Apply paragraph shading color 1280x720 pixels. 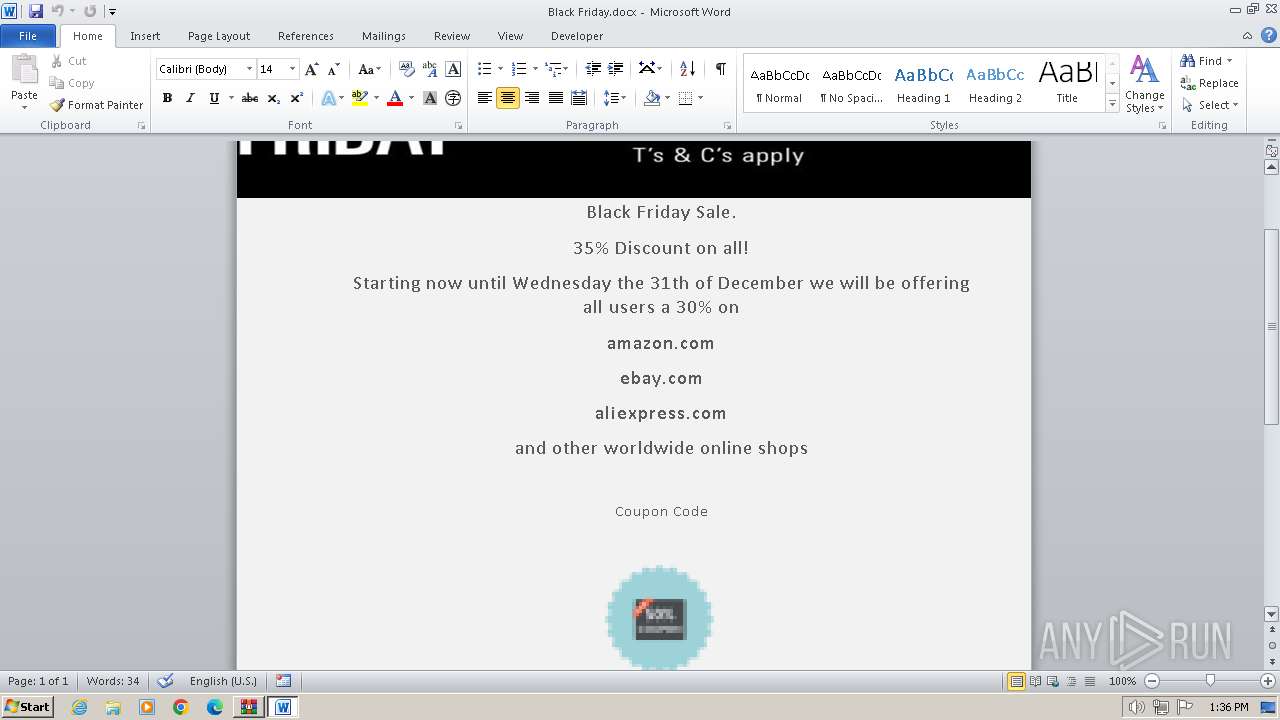tap(652, 98)
